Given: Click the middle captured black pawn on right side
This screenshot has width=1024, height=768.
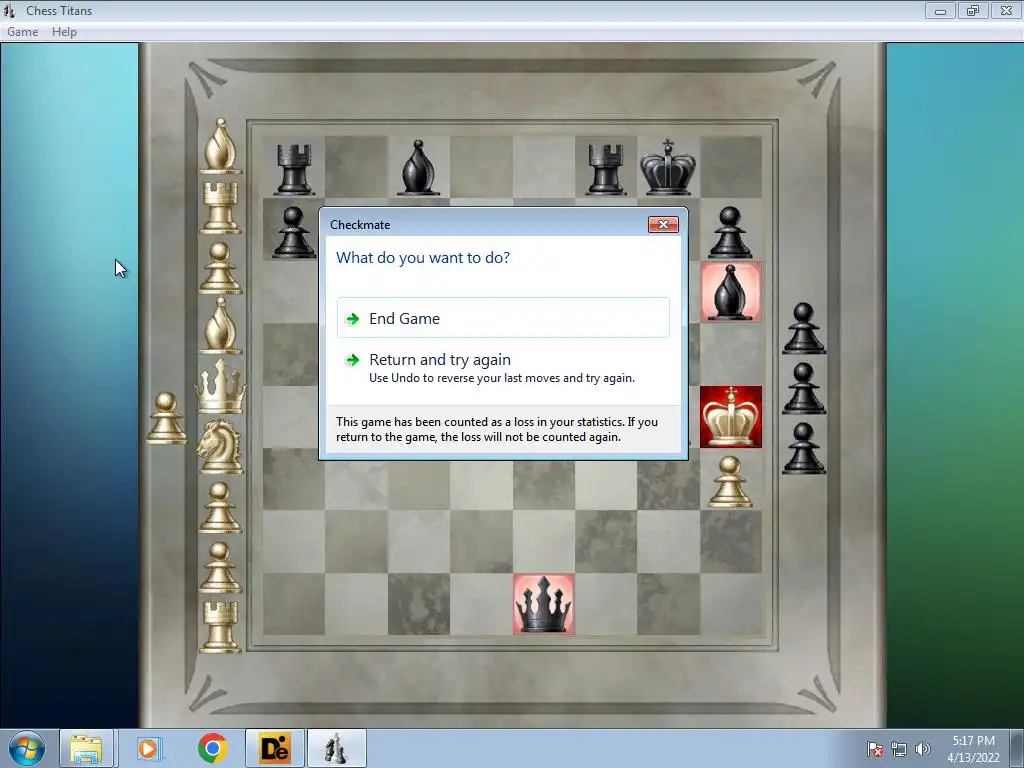Looking at the screenshot, I should (804, 388).
